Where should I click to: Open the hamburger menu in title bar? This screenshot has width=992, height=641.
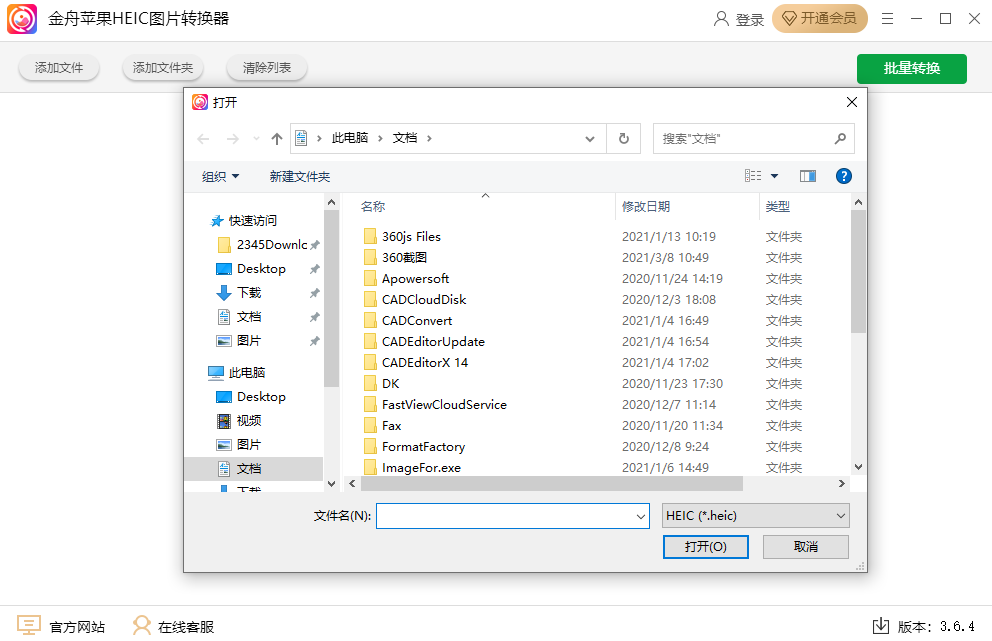tap(888, 19)
